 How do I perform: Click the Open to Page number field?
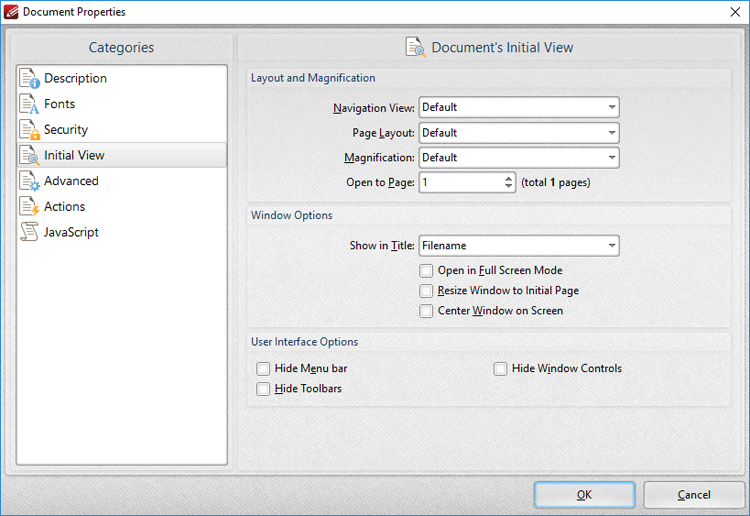[x=458, y=183]
